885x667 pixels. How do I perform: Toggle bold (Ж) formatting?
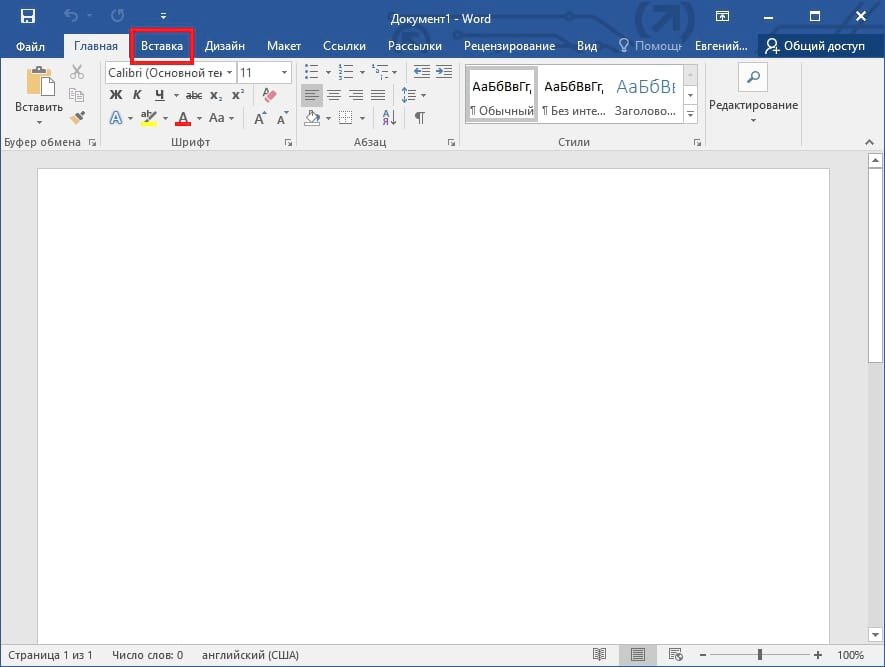coord(116,95)
